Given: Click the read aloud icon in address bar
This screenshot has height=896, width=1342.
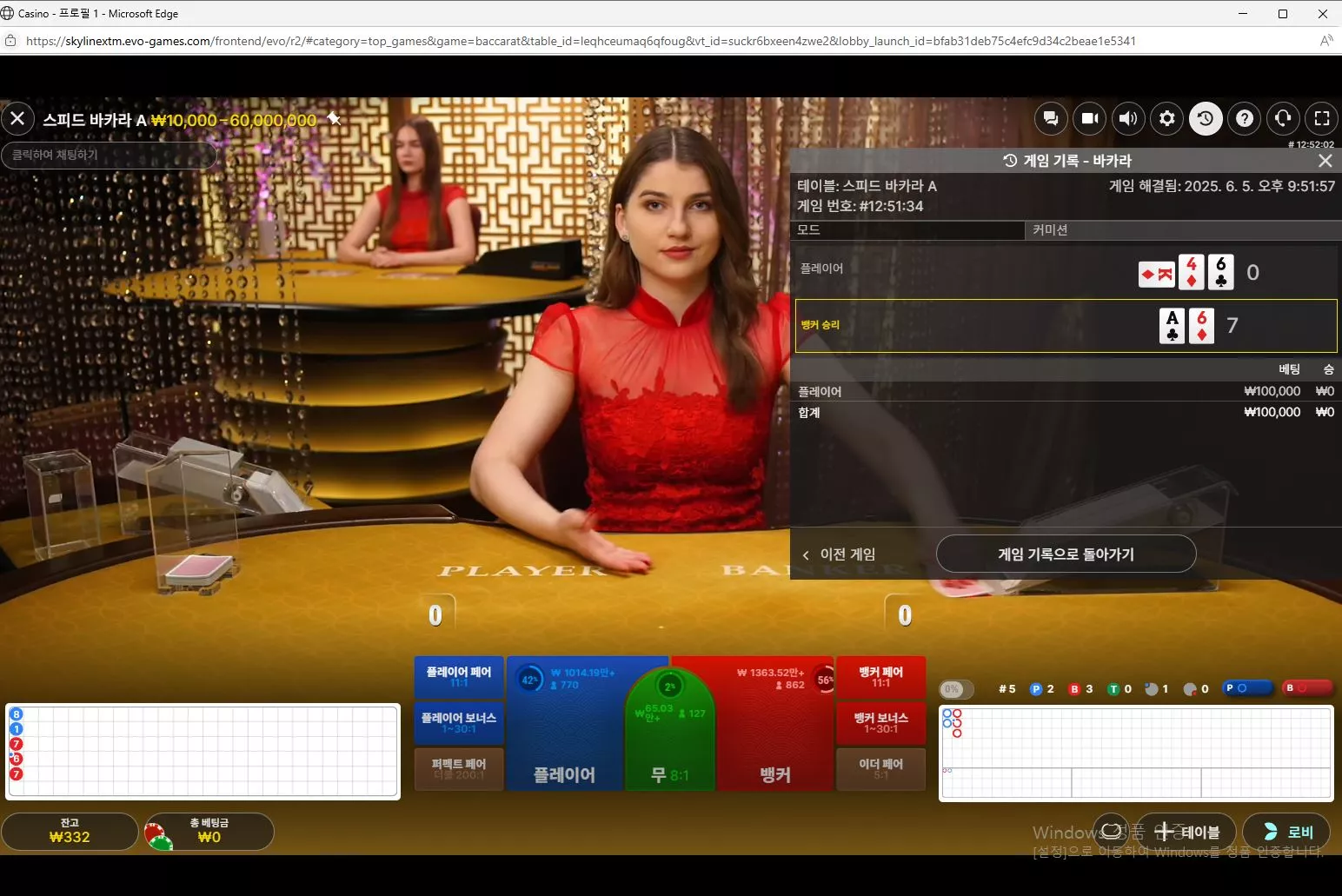Looking at the screenshot, I should (1326, 41).
